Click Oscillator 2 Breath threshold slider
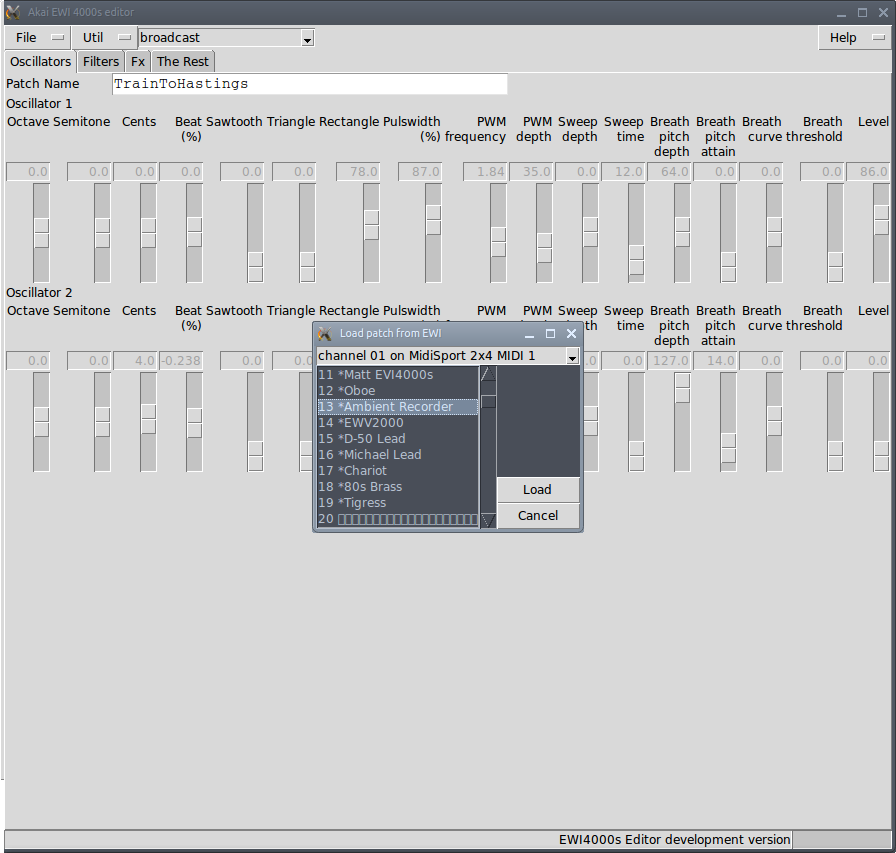Image resolution: width=896 pixels, height=853 pixels. (x=835, y=422)
